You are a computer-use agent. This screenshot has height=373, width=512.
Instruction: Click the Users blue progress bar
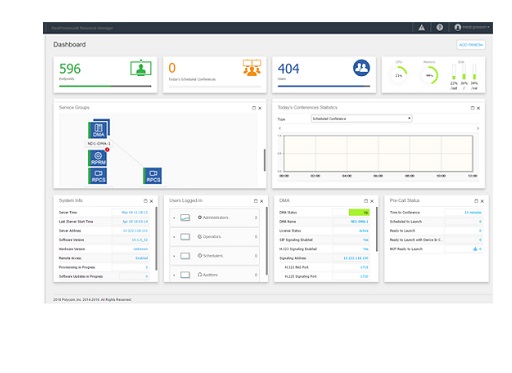coord(324,86)
